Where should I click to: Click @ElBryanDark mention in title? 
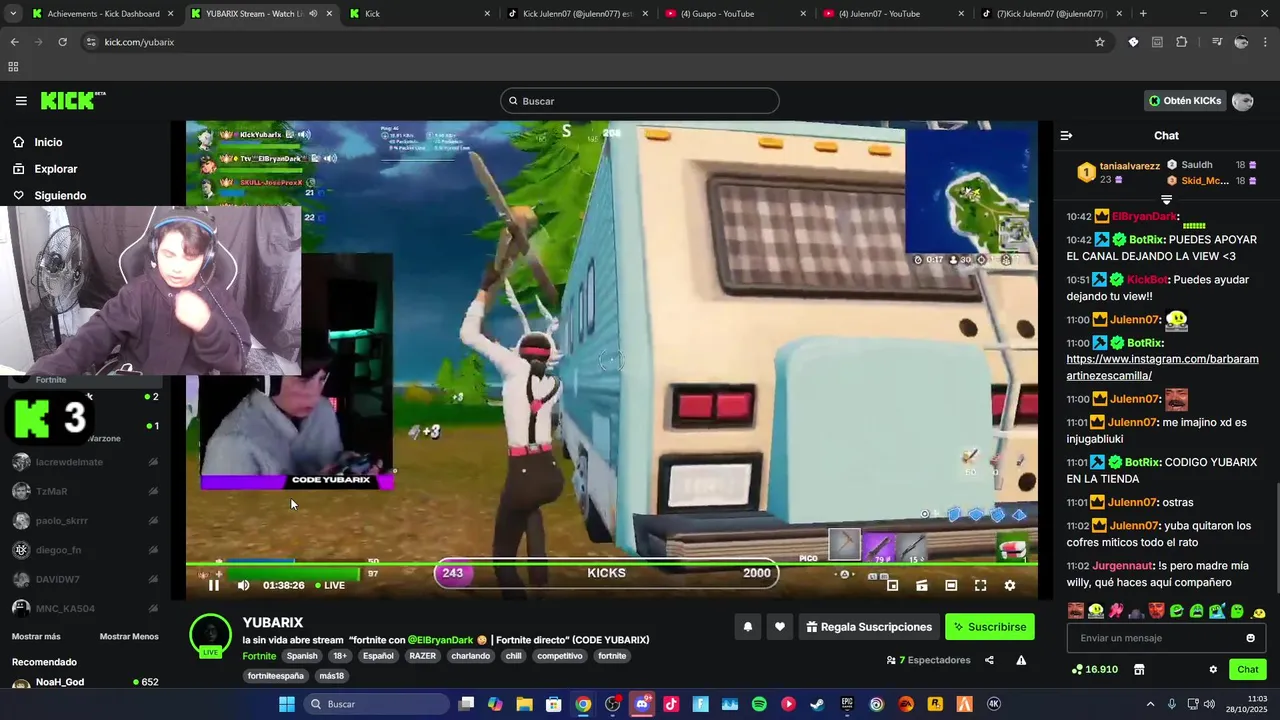(x=440, y=640)
